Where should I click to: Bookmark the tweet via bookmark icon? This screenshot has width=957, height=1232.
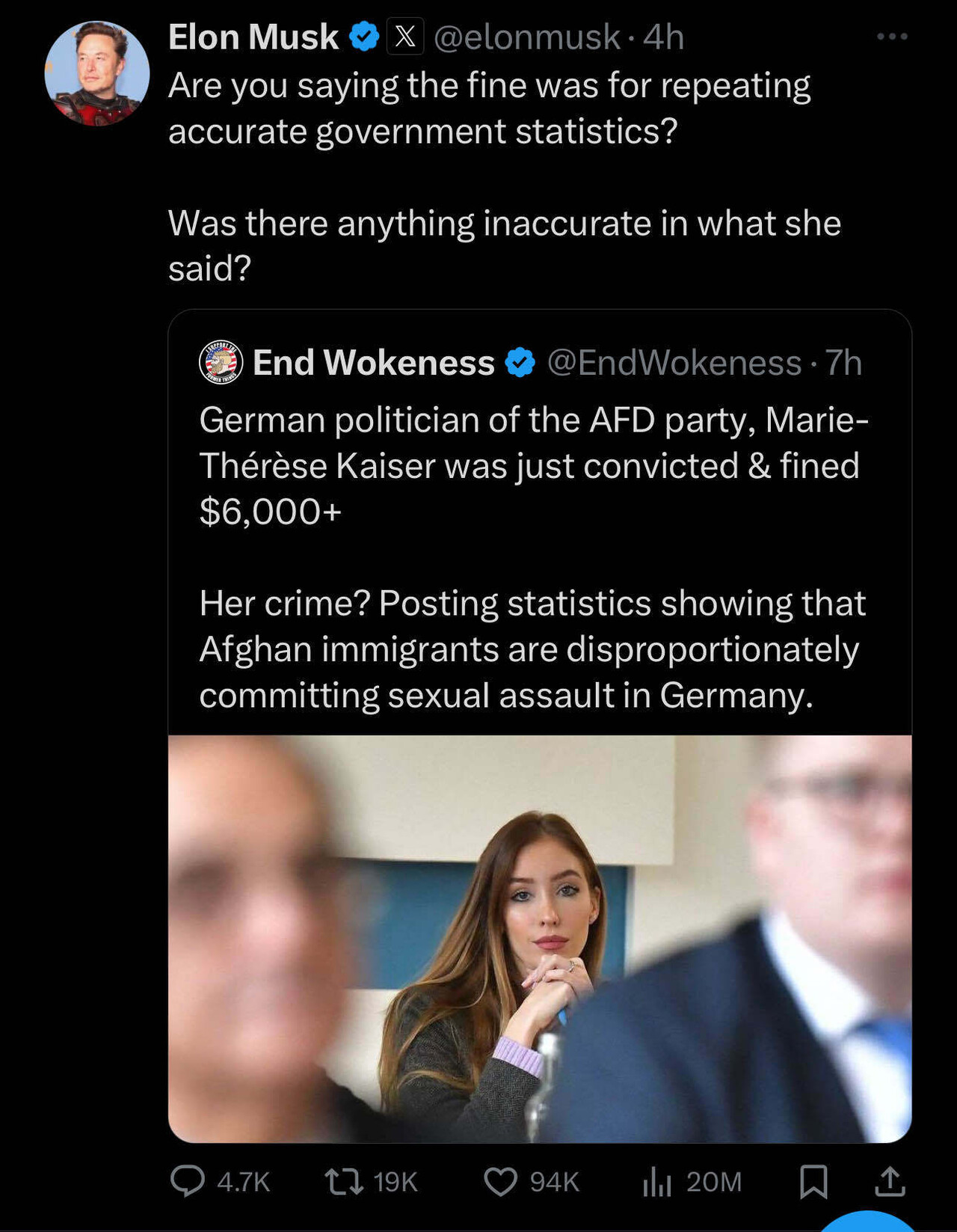coord(815,1183)
